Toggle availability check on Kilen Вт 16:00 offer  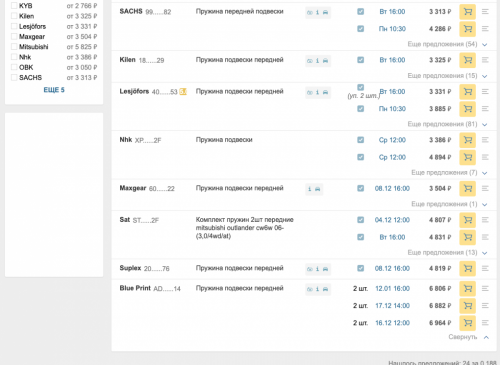[360, 60]
